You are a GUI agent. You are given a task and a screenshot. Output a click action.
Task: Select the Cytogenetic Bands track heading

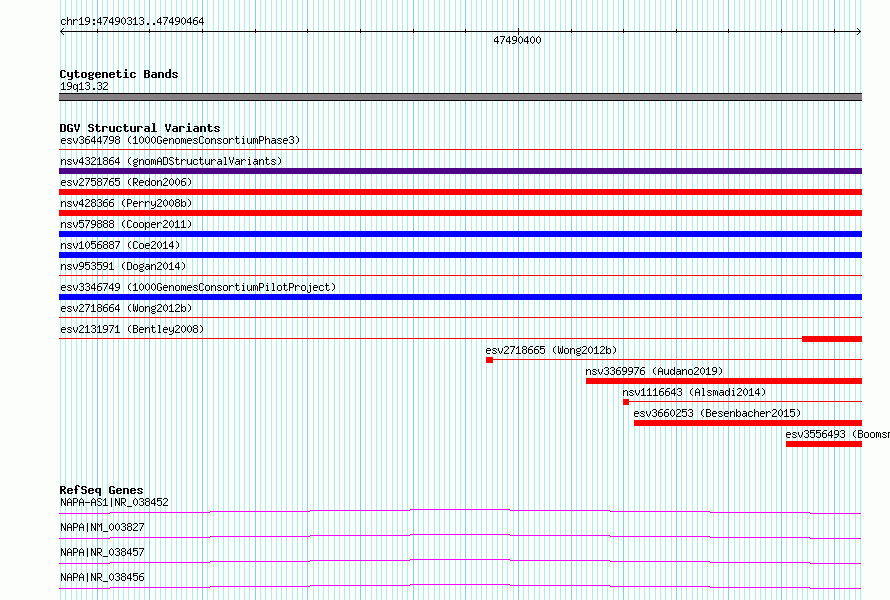119,74
